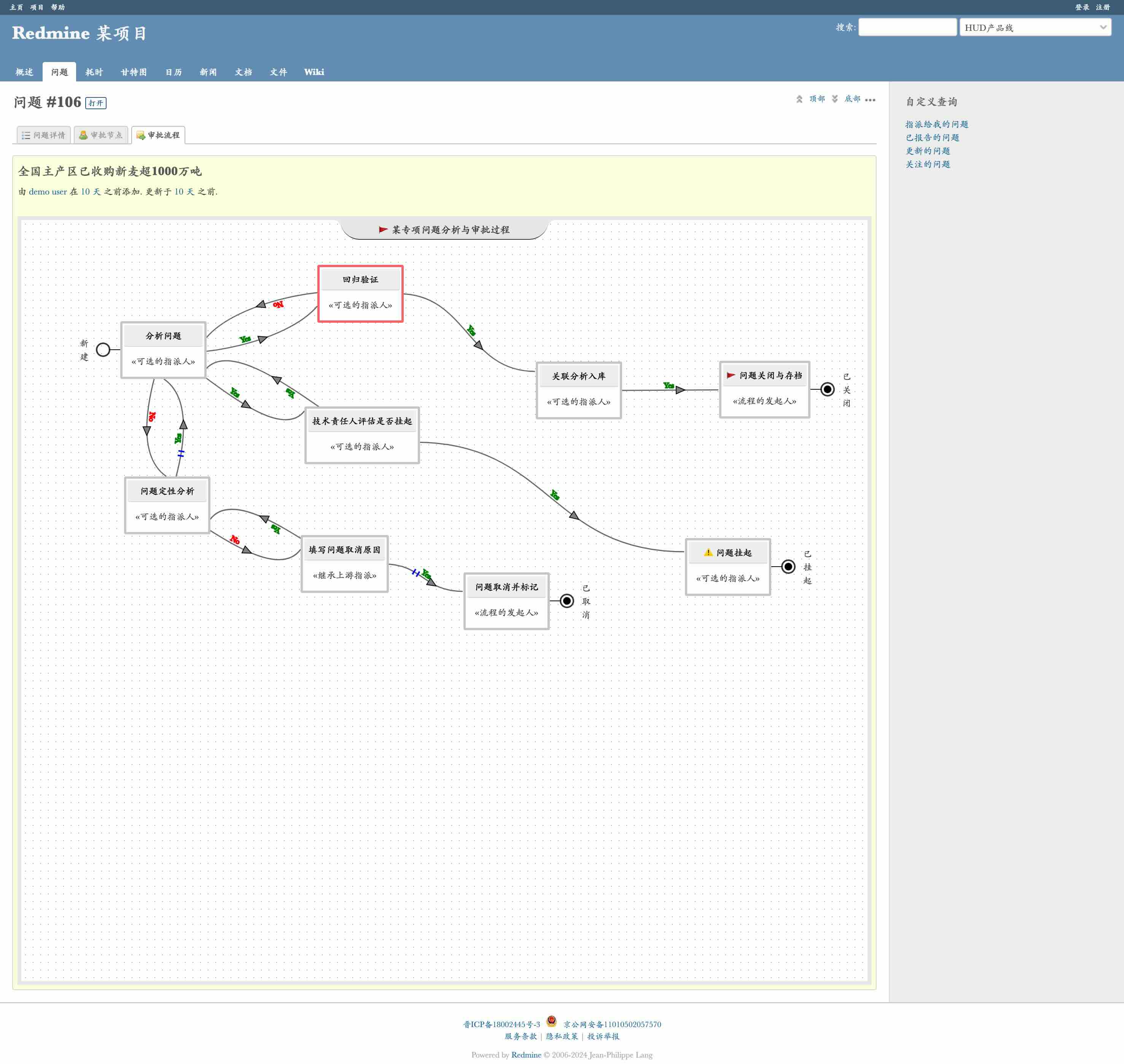Switch to the 耗时 tab
Image resolution: width=1124 pixels, height=1064 pixels.
tap(94, 72)
